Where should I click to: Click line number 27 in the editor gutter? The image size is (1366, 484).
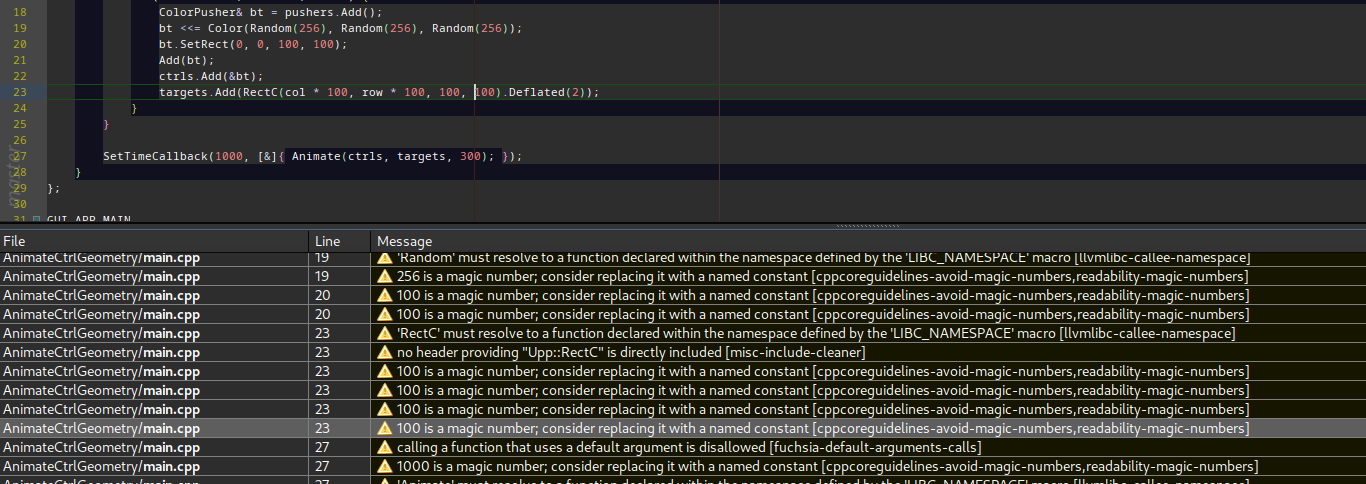[20, 156]
